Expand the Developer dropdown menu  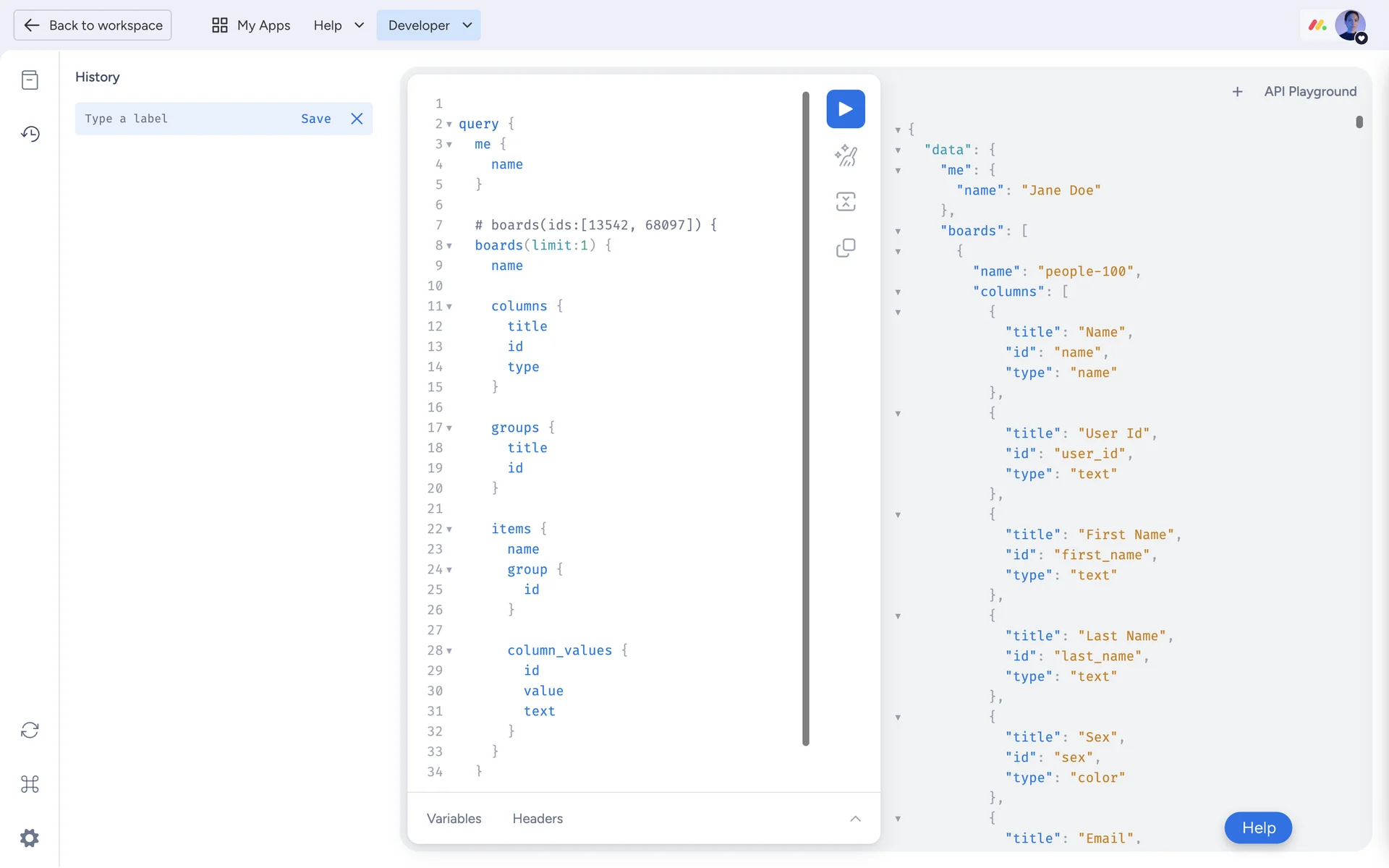428,25
